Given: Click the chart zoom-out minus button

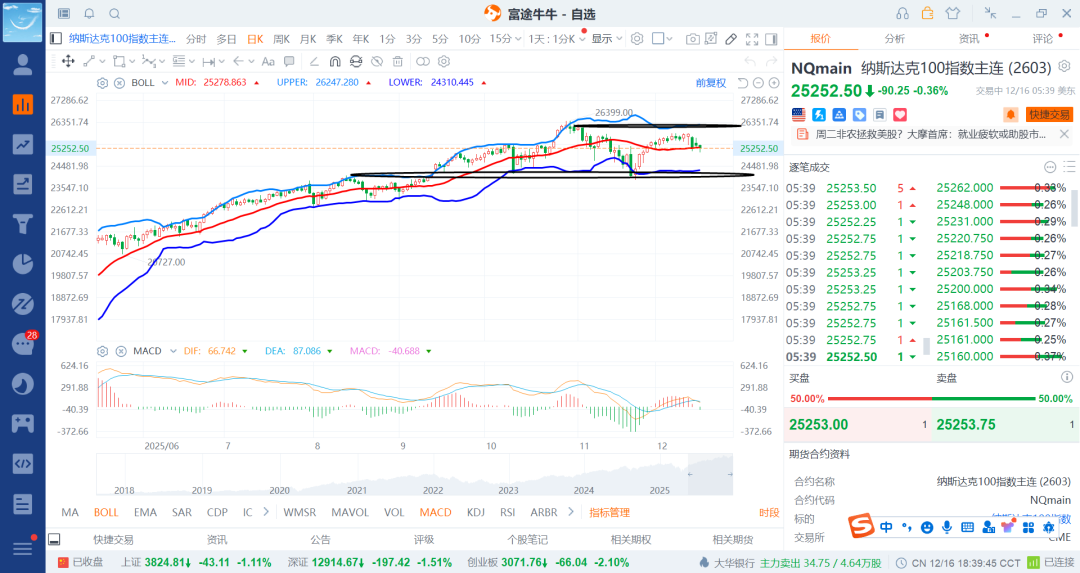Looking at the screenshot, I should tap(758, 83).
